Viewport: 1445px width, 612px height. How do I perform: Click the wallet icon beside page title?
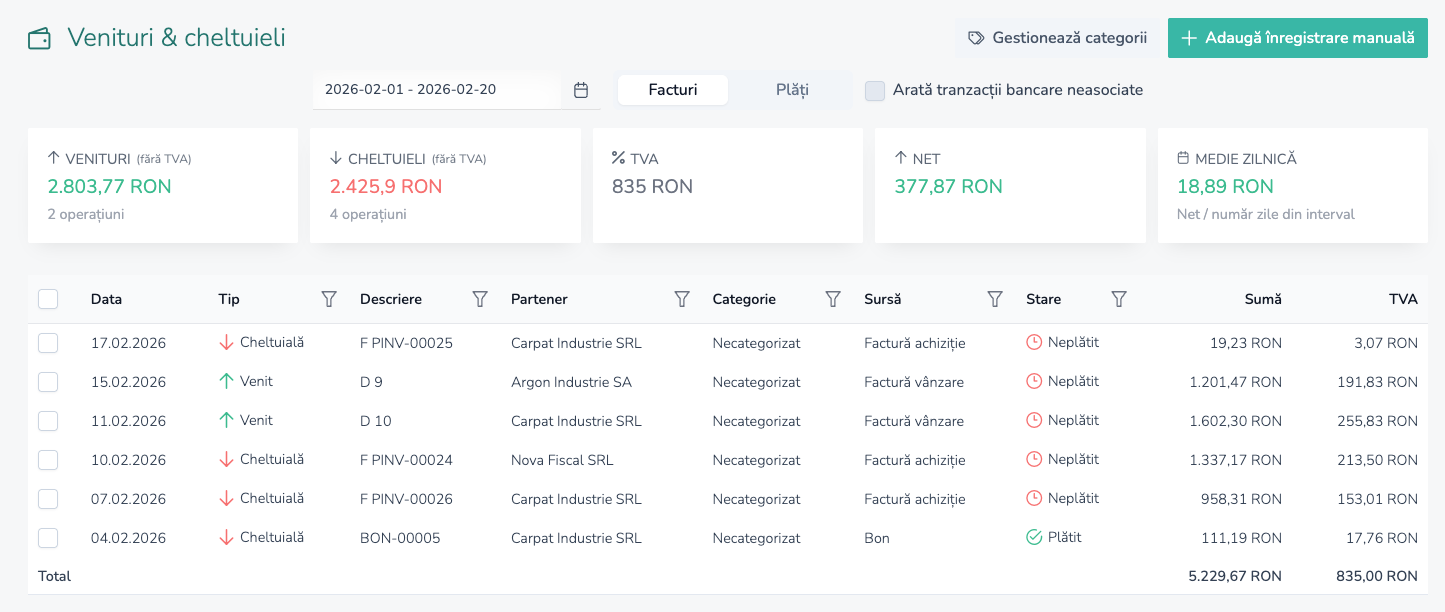[x=40, y=39]
